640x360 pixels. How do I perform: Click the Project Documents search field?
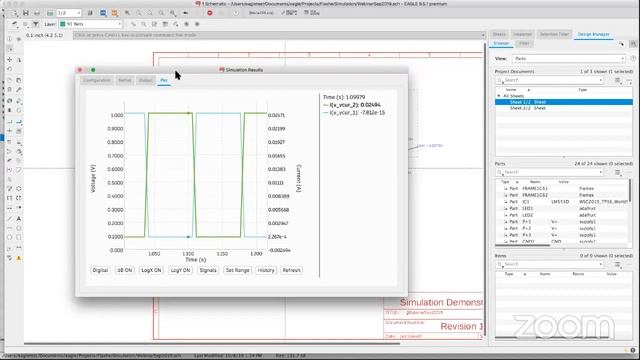pos(549,80)
